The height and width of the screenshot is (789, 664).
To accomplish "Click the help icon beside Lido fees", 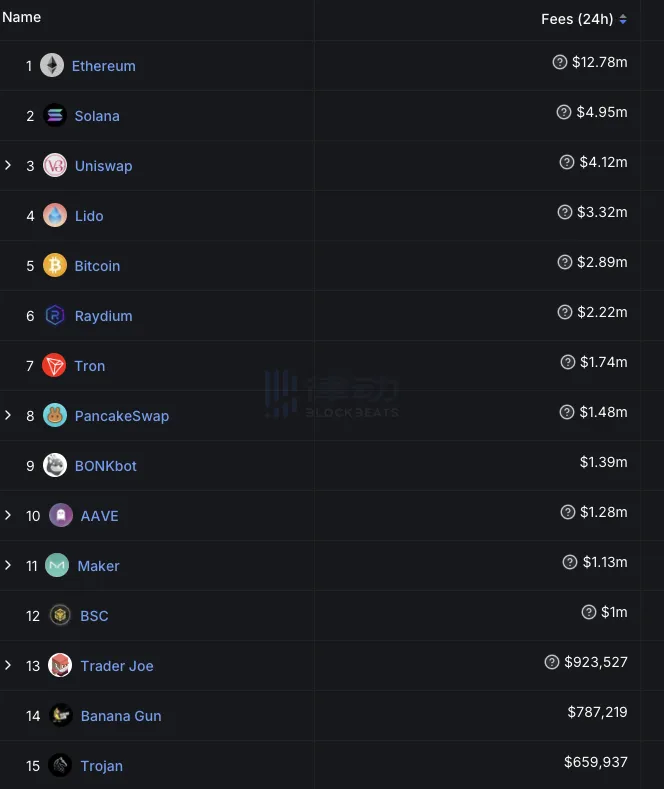I will click(565, 212).
